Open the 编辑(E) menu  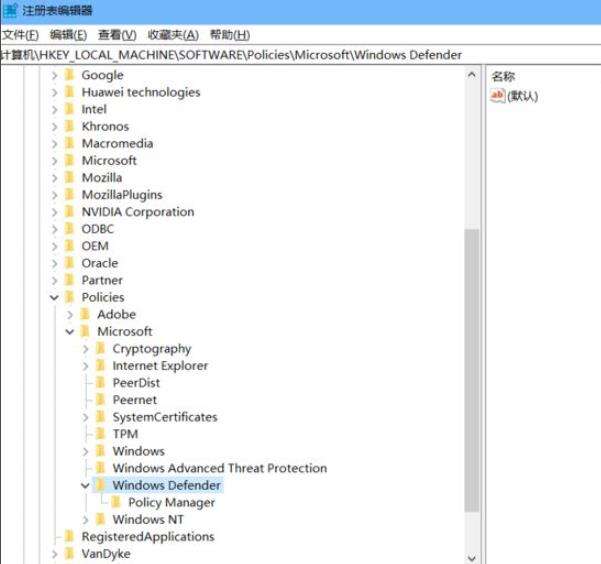[68, 35]
